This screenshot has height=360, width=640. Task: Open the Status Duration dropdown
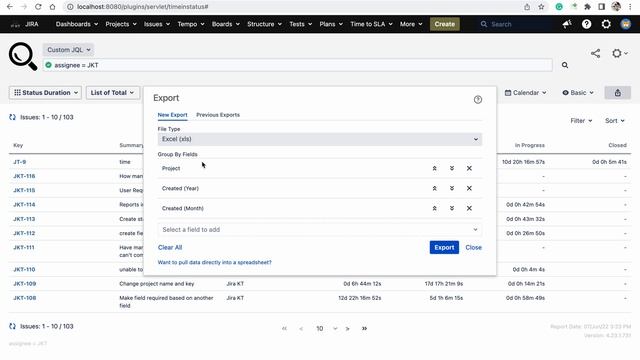[x=45, y=93]
